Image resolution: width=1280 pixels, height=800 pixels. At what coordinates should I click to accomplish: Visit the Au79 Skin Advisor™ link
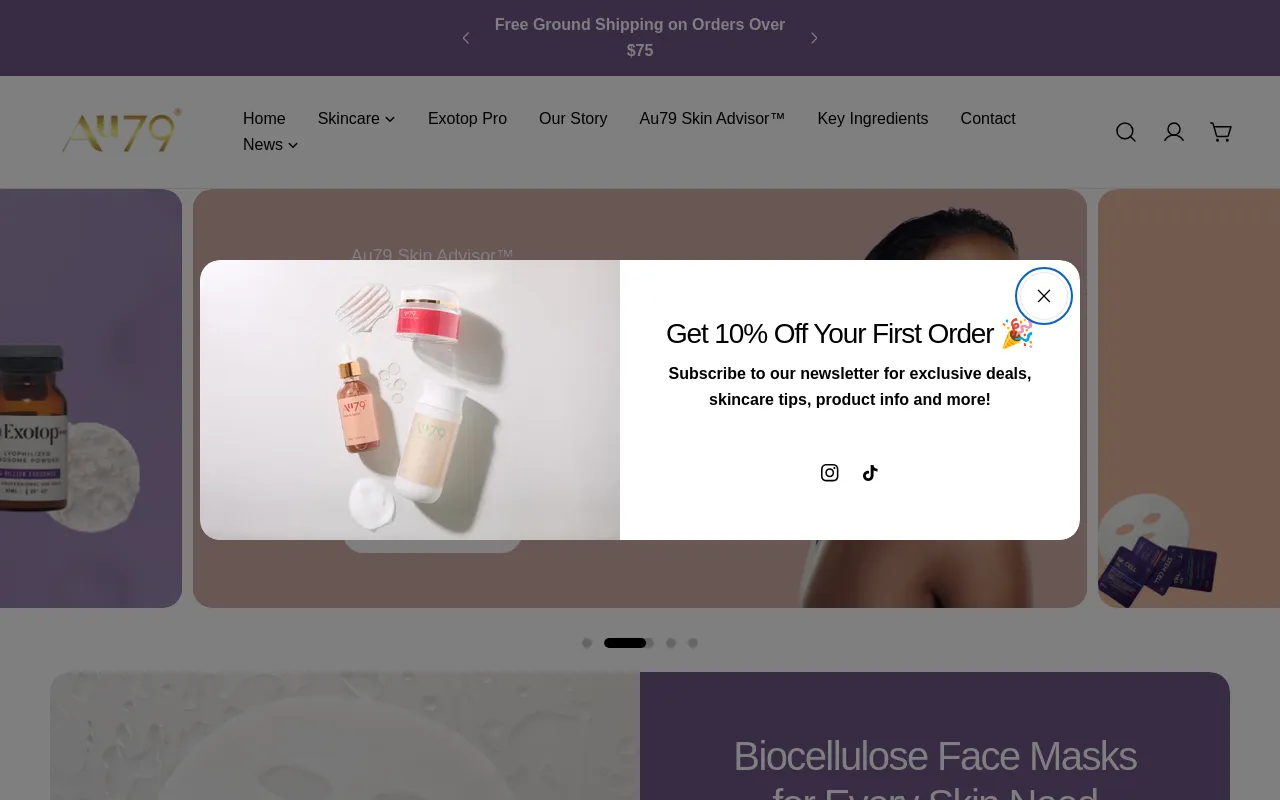[x=712, y=118]
